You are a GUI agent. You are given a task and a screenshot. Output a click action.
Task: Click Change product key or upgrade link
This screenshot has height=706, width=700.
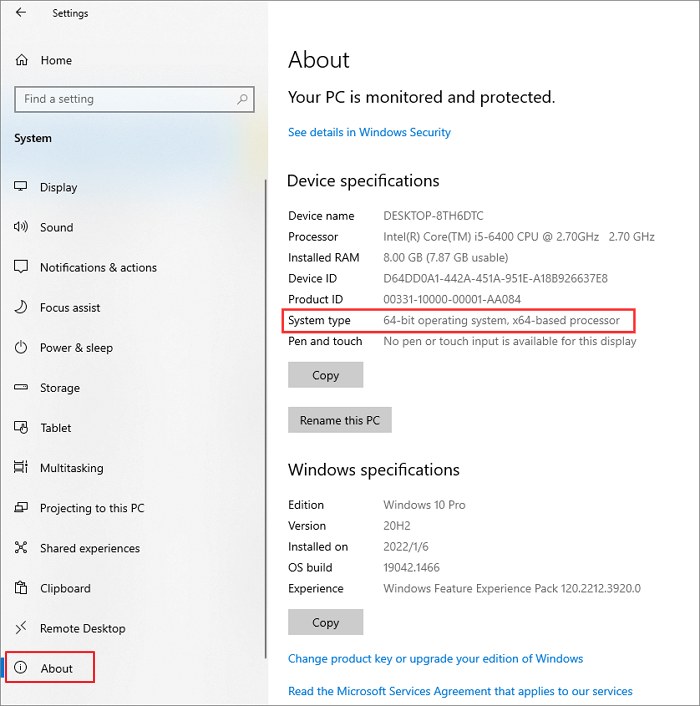tap(435, 659)
